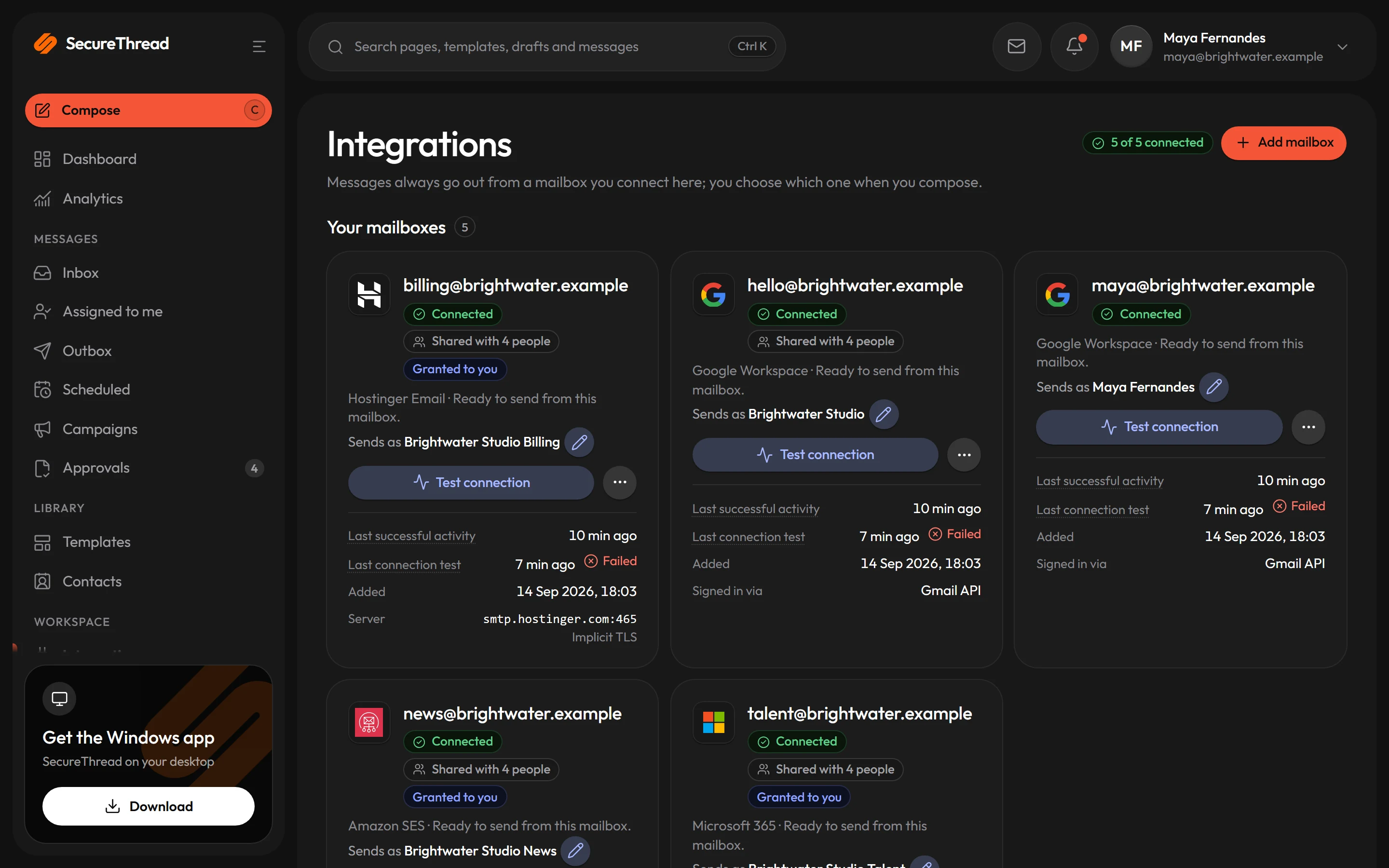Click Shared with 4 people on talent card
This screenshot has width=1389, height=868.
click(825, 769)
